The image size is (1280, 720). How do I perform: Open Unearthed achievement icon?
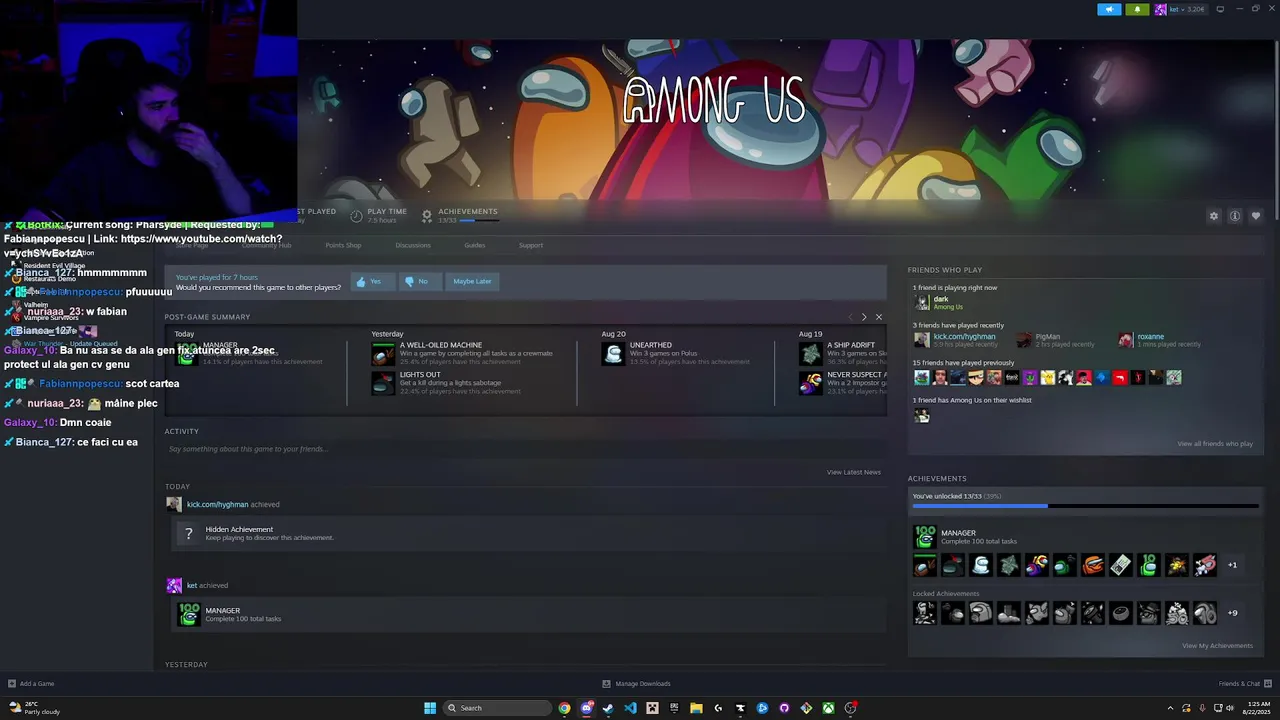[613, 354]
